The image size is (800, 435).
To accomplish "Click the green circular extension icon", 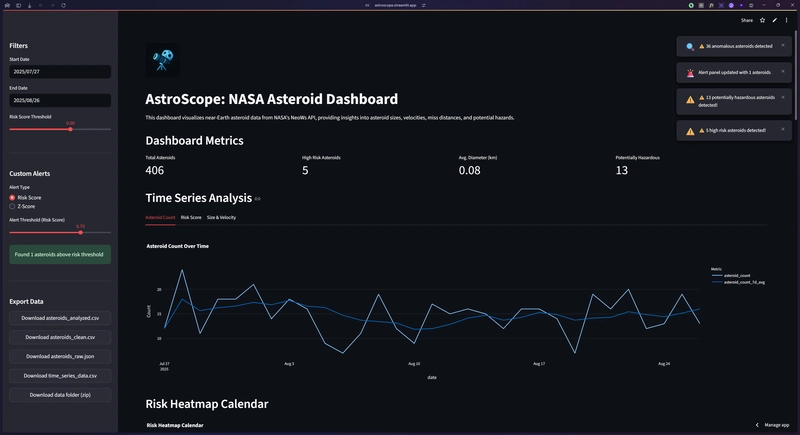I will [x=691, y=5].
